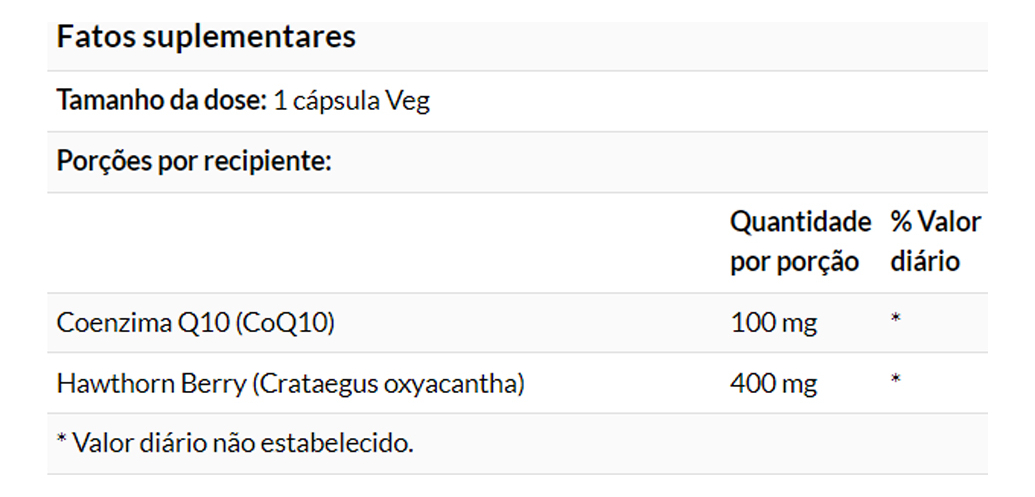The image size is (1035, 497).
Task: Click the "% Valor diário" column header
Action: [935, 241]
